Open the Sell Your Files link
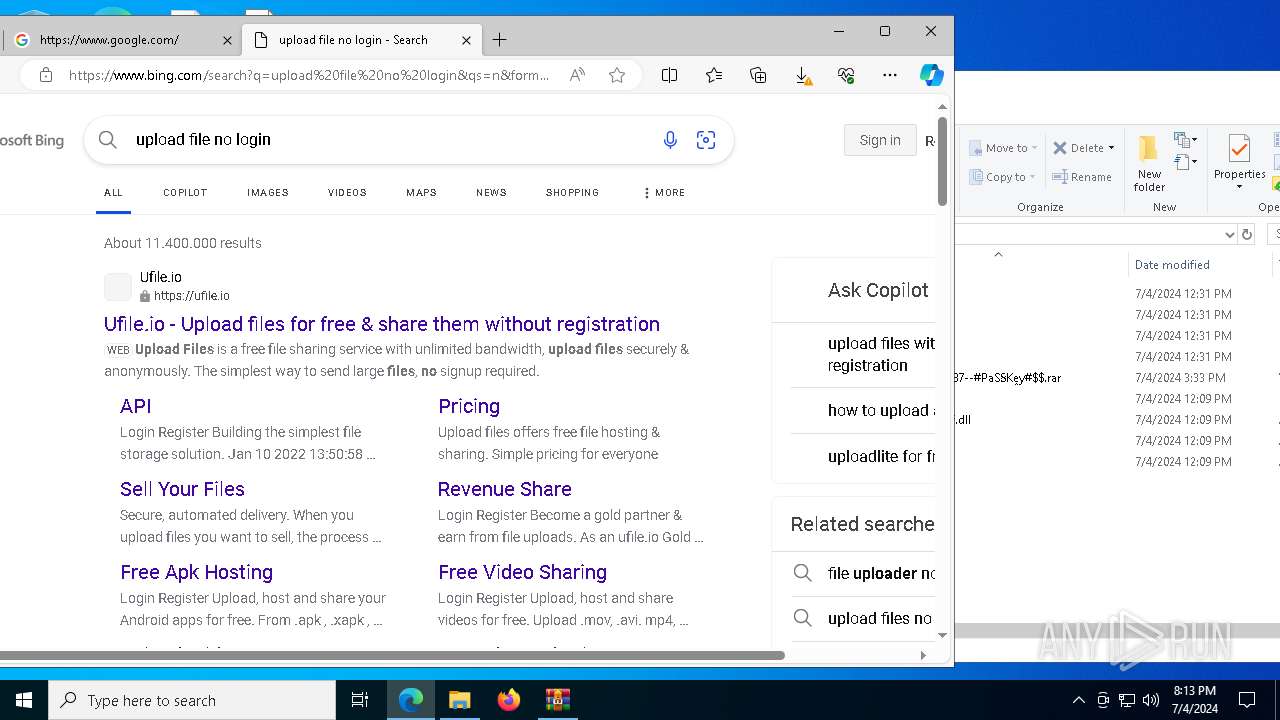 point(182,489)
